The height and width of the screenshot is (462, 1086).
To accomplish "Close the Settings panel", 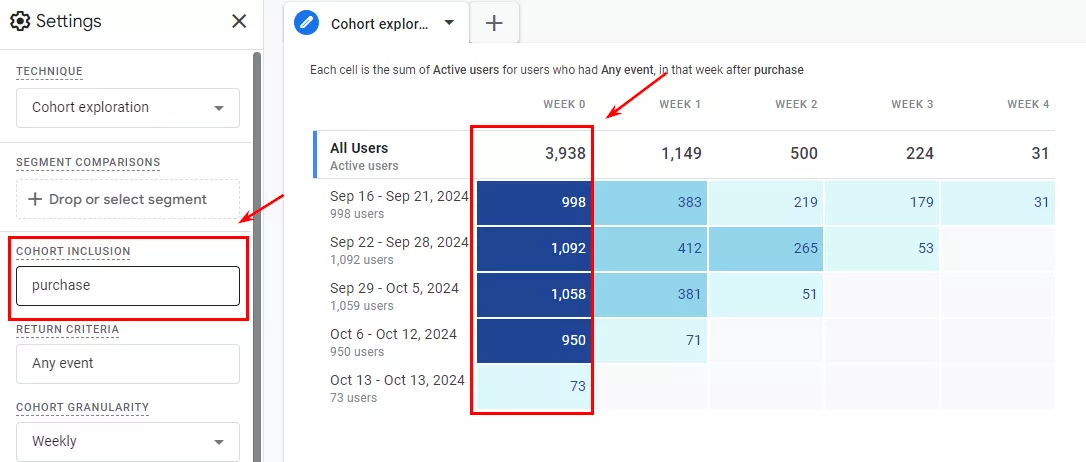I will 239,21.
